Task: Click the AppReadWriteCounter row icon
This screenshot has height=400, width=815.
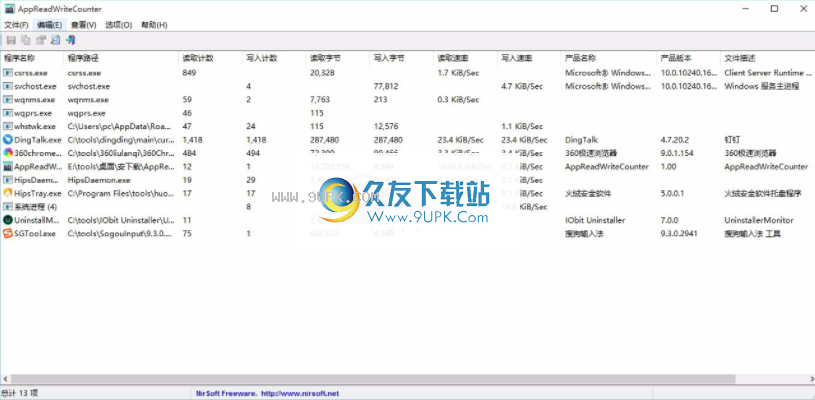Action: [7, 167]
